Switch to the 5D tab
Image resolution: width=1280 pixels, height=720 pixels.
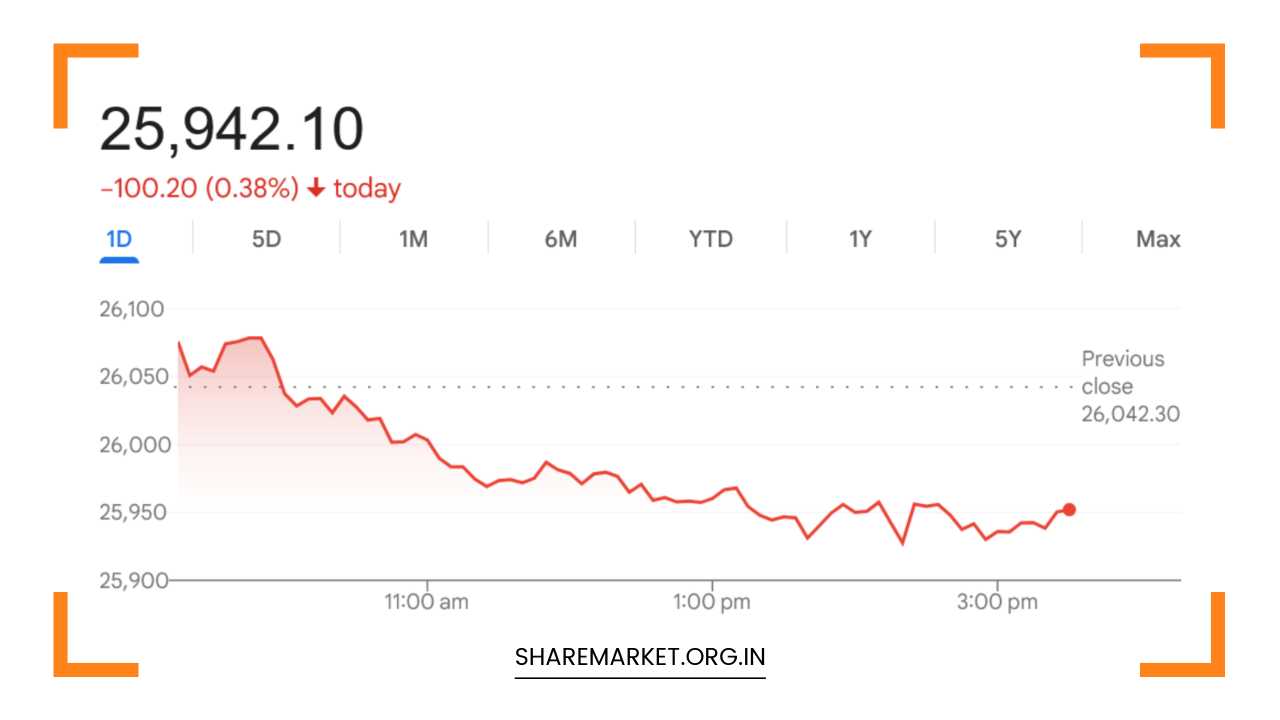coord(266,239)
